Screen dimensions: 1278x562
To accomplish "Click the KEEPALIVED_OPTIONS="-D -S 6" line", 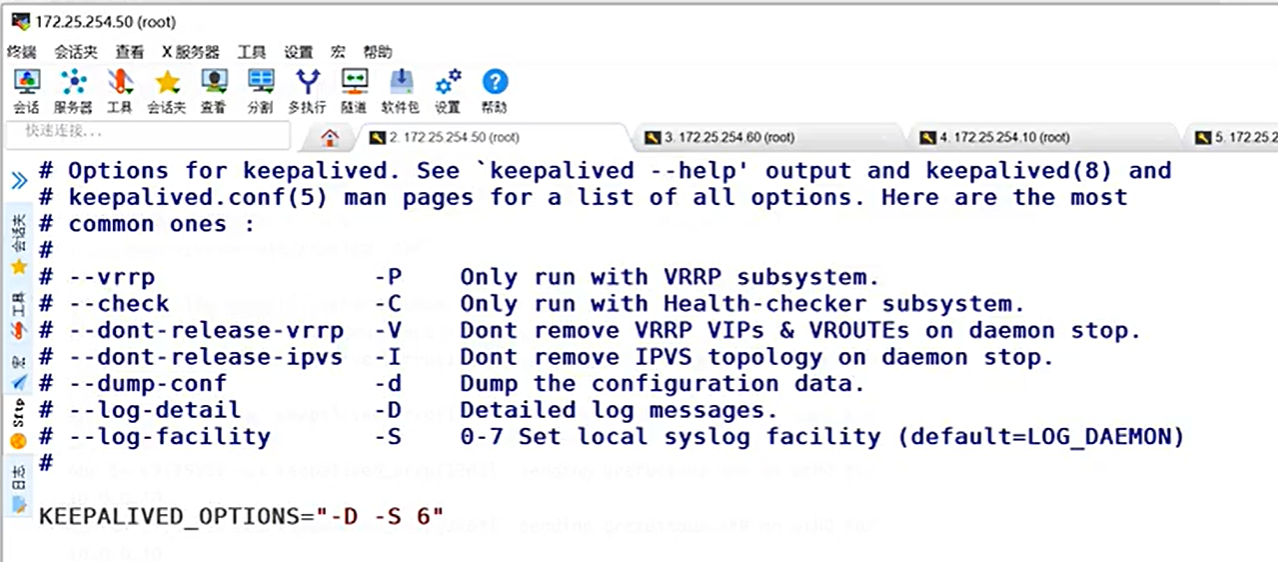I will (x=241, y=517).
